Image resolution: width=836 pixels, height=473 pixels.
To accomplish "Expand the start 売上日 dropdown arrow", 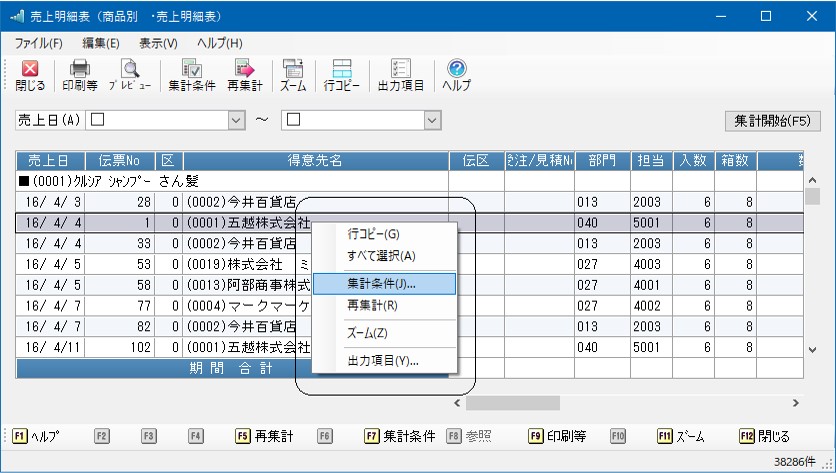I will pyautogui.click(x=236, y=121).
